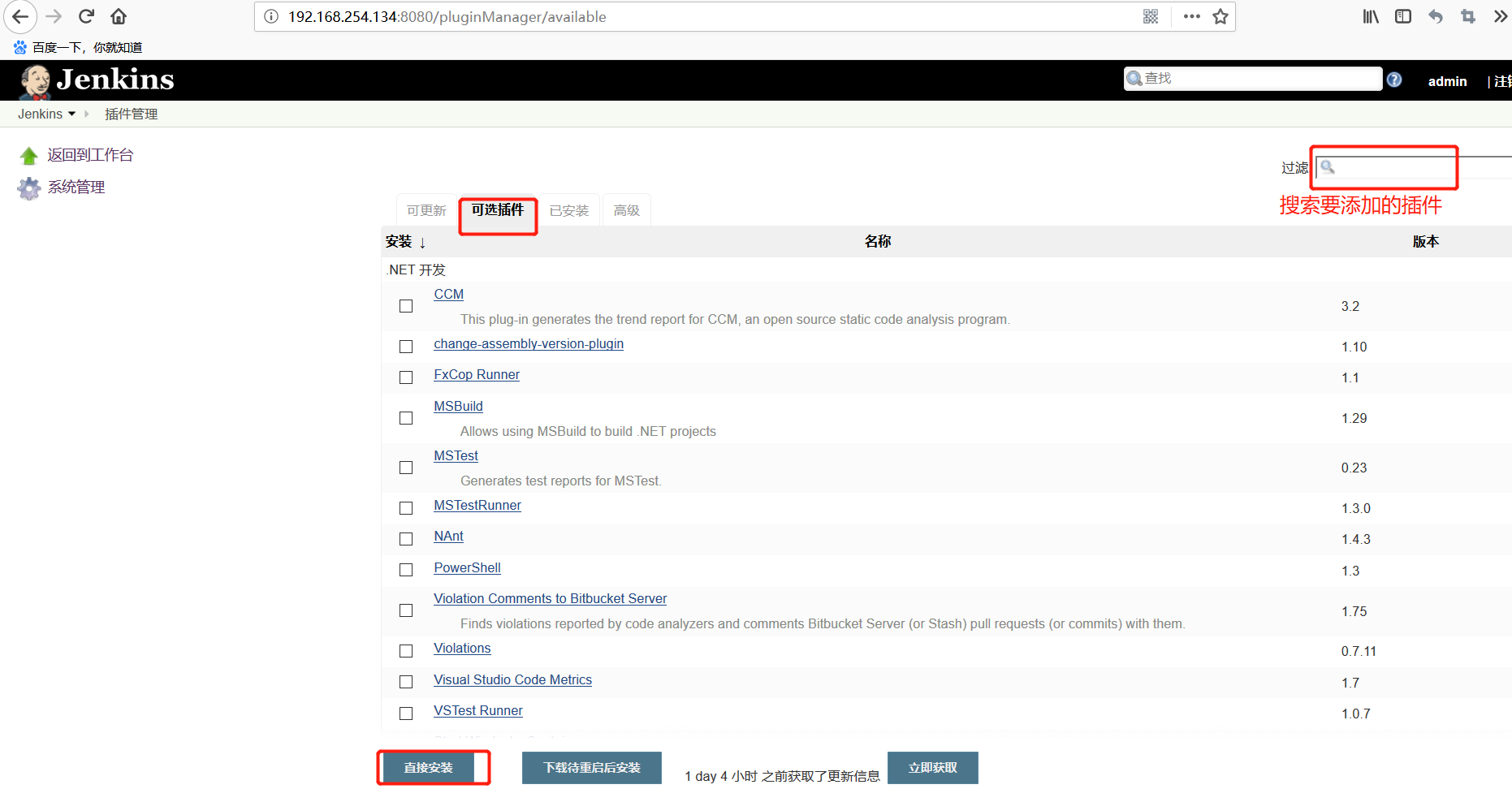The image size is (1512, 789).
Task: Open site information icon in address bar
Action: (x=271, y=16)
